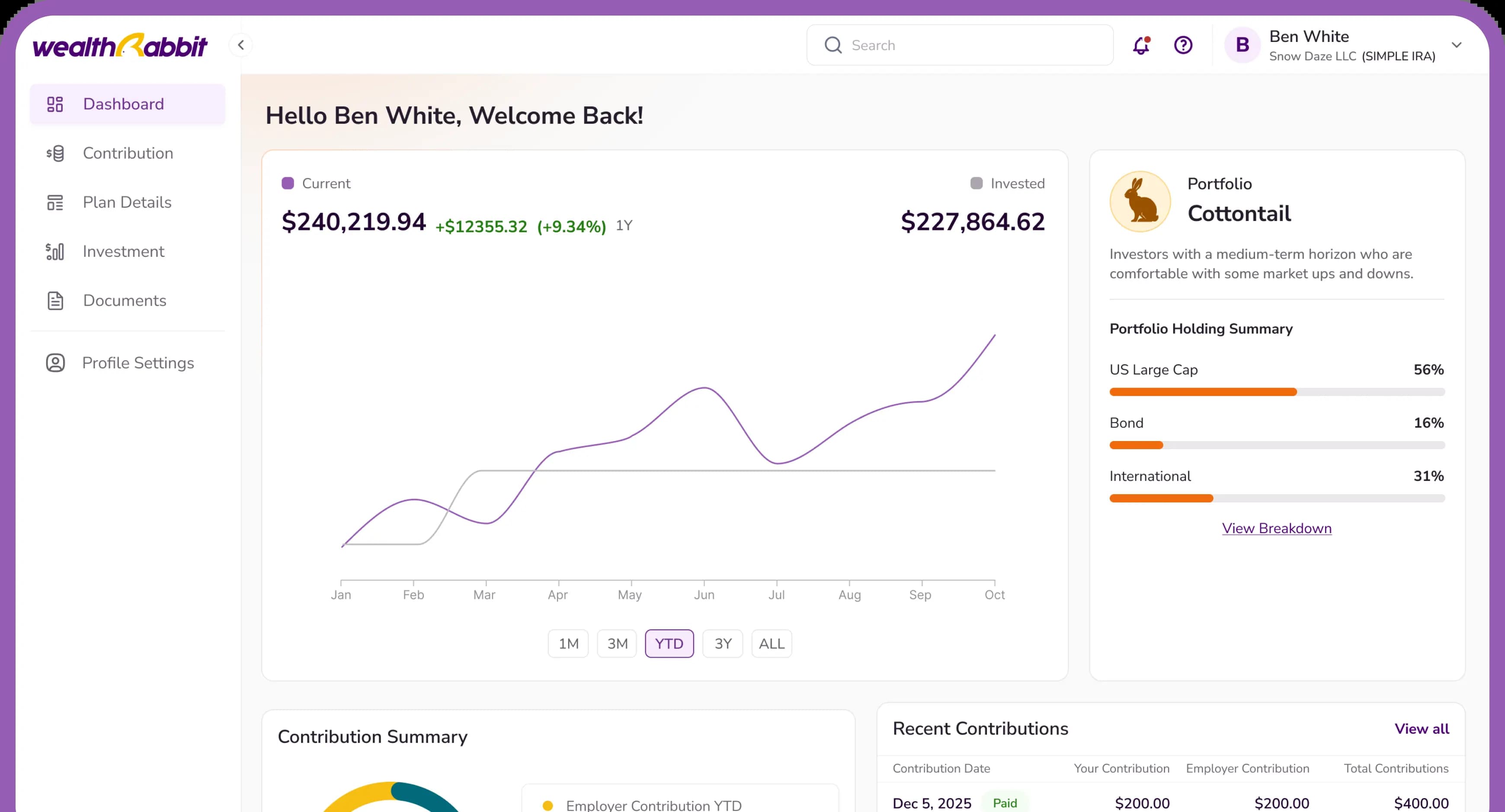Click the 1Y period label
The height and width of the screenshot is (812, 1505).
(x=624, y=226)
